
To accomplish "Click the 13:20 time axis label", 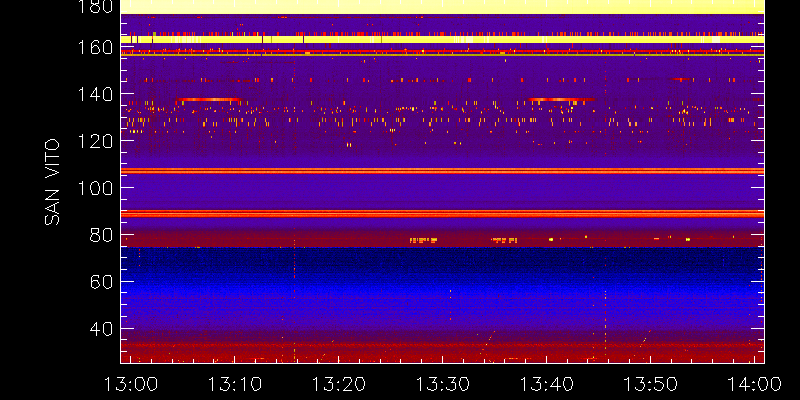I will pos(339,384).
